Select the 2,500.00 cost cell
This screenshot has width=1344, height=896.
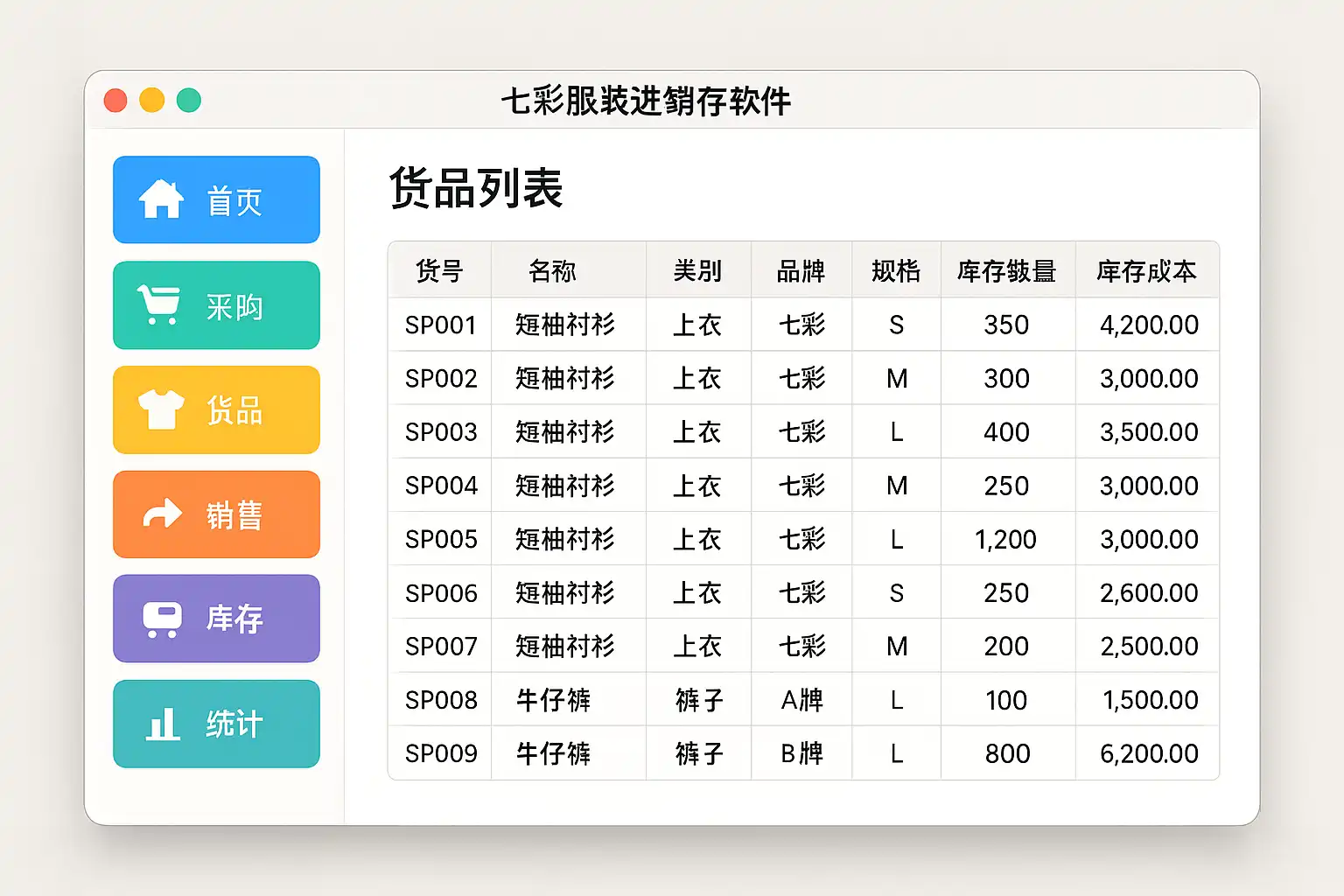(1149, 647)
